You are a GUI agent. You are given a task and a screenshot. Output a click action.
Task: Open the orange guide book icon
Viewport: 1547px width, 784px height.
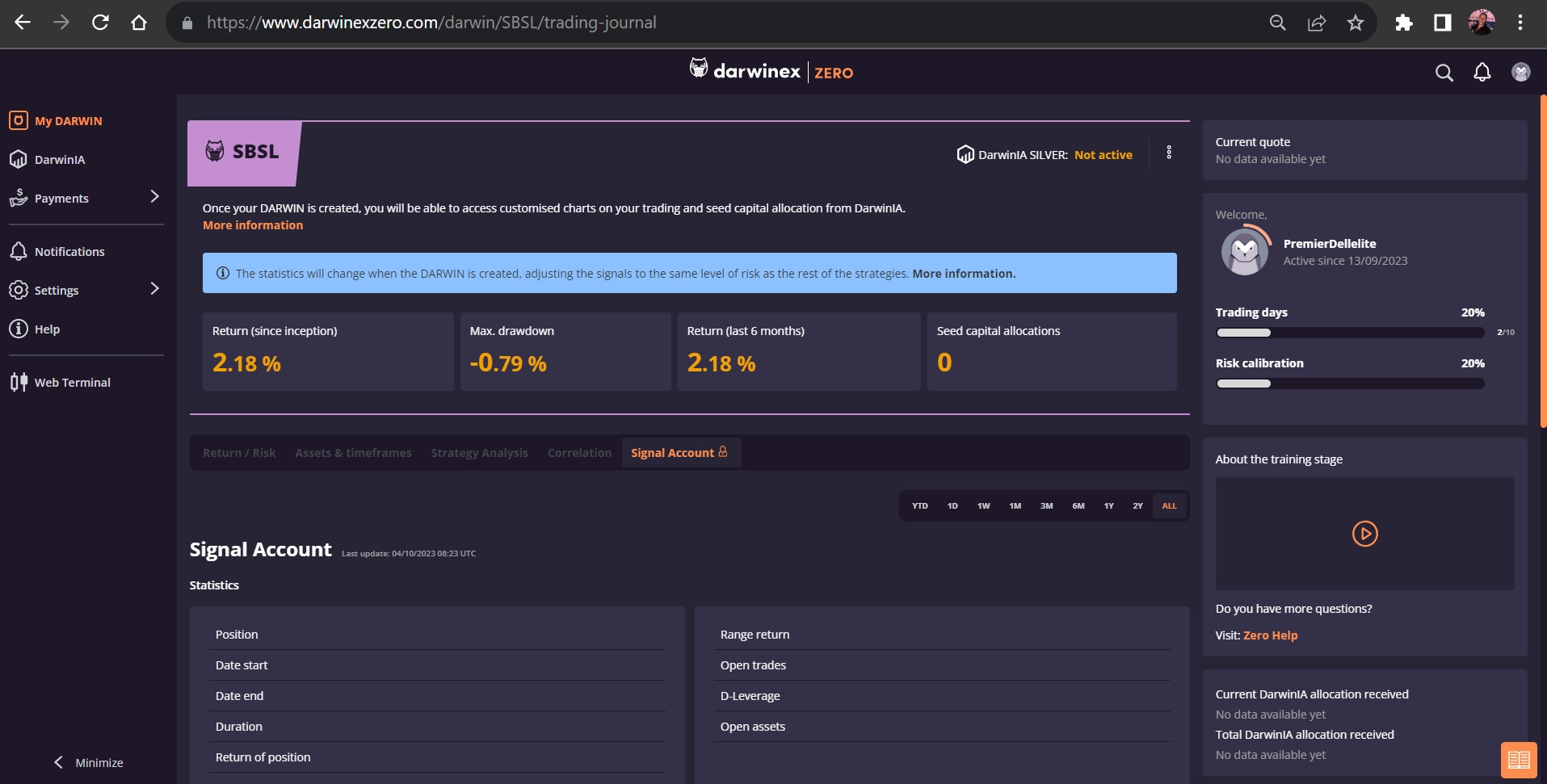click(x=1518, y=760)
